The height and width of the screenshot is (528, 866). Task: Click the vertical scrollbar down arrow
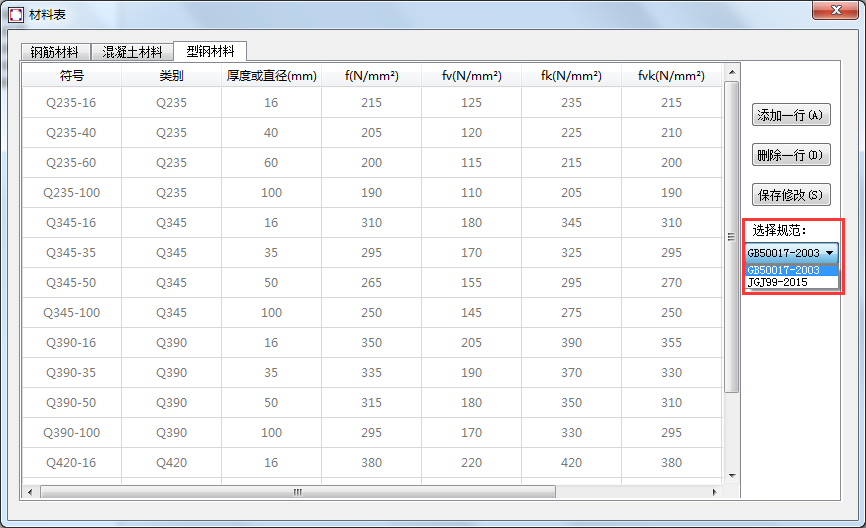click(732, 475)
